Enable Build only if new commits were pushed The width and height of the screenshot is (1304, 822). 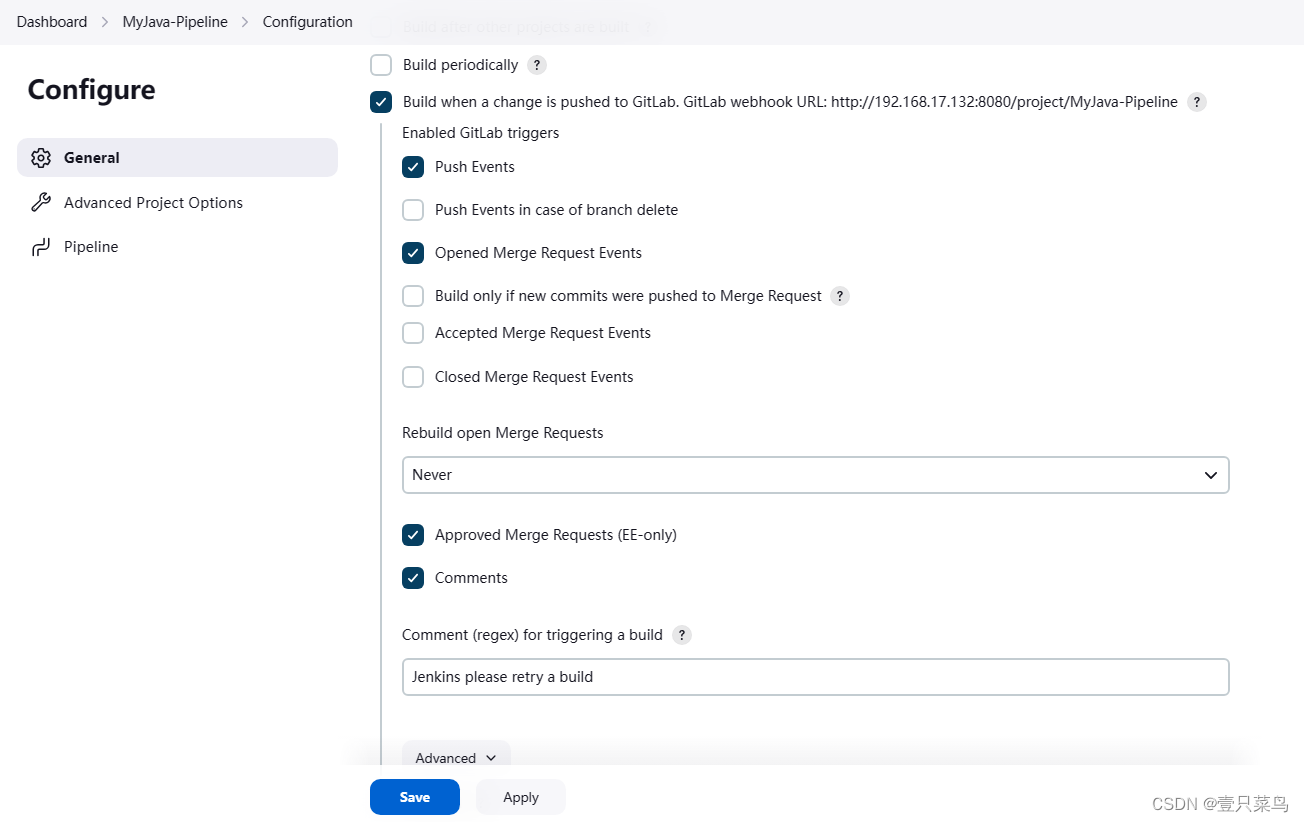(413, 296)
